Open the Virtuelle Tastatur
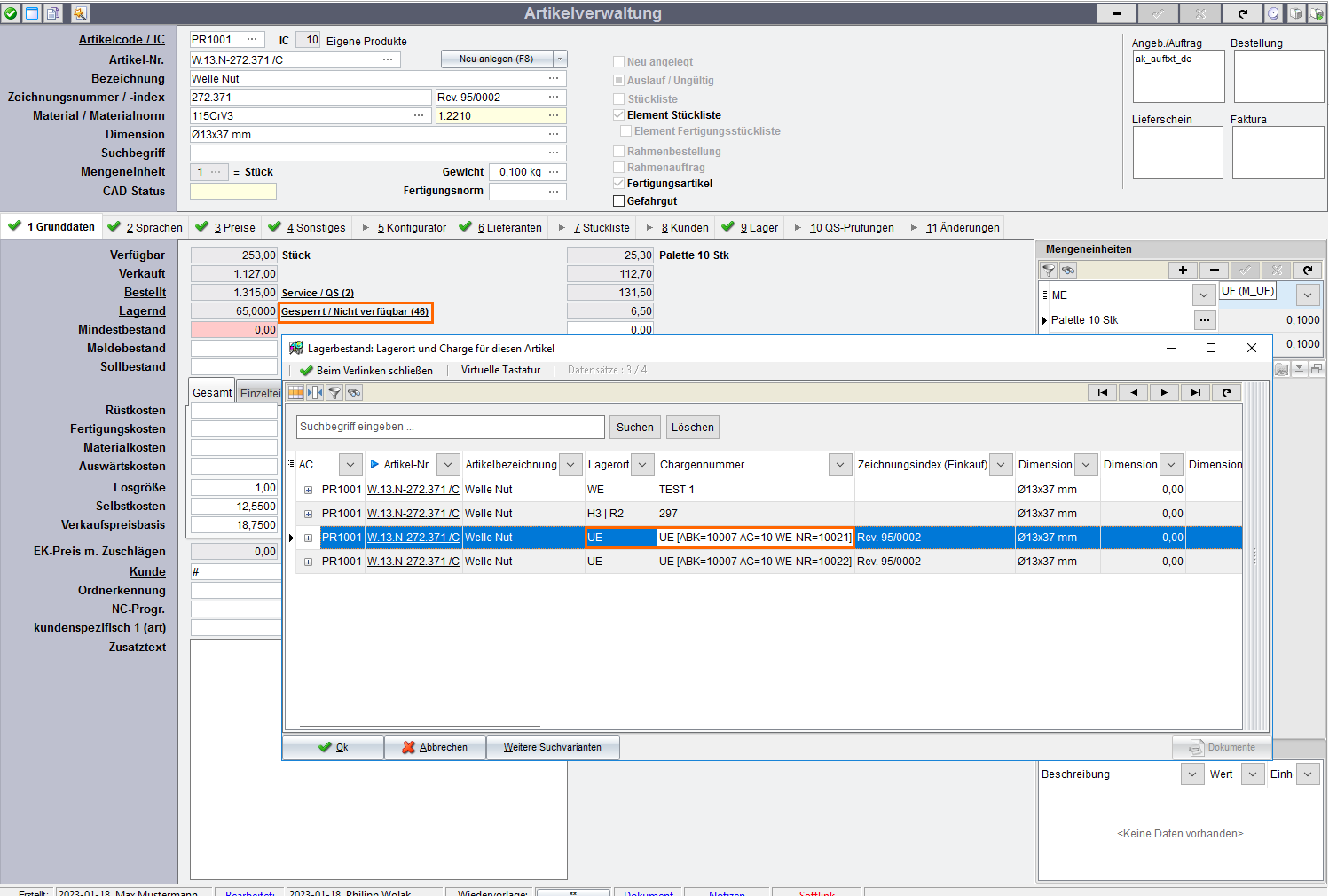 500,370
